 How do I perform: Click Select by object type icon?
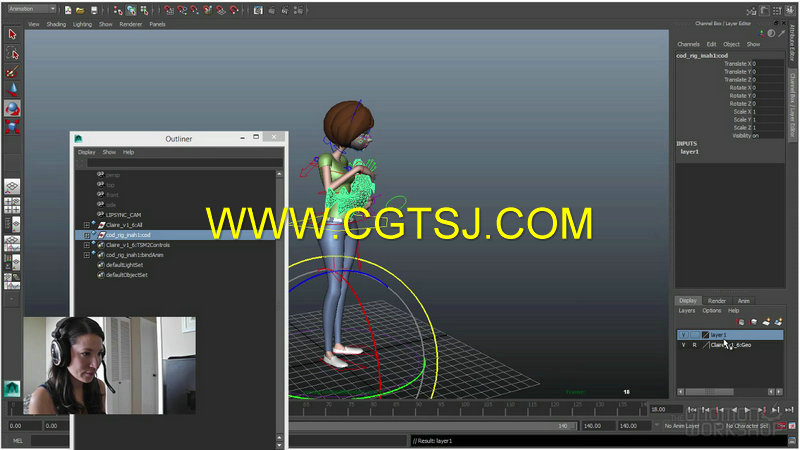pos(131,10)
